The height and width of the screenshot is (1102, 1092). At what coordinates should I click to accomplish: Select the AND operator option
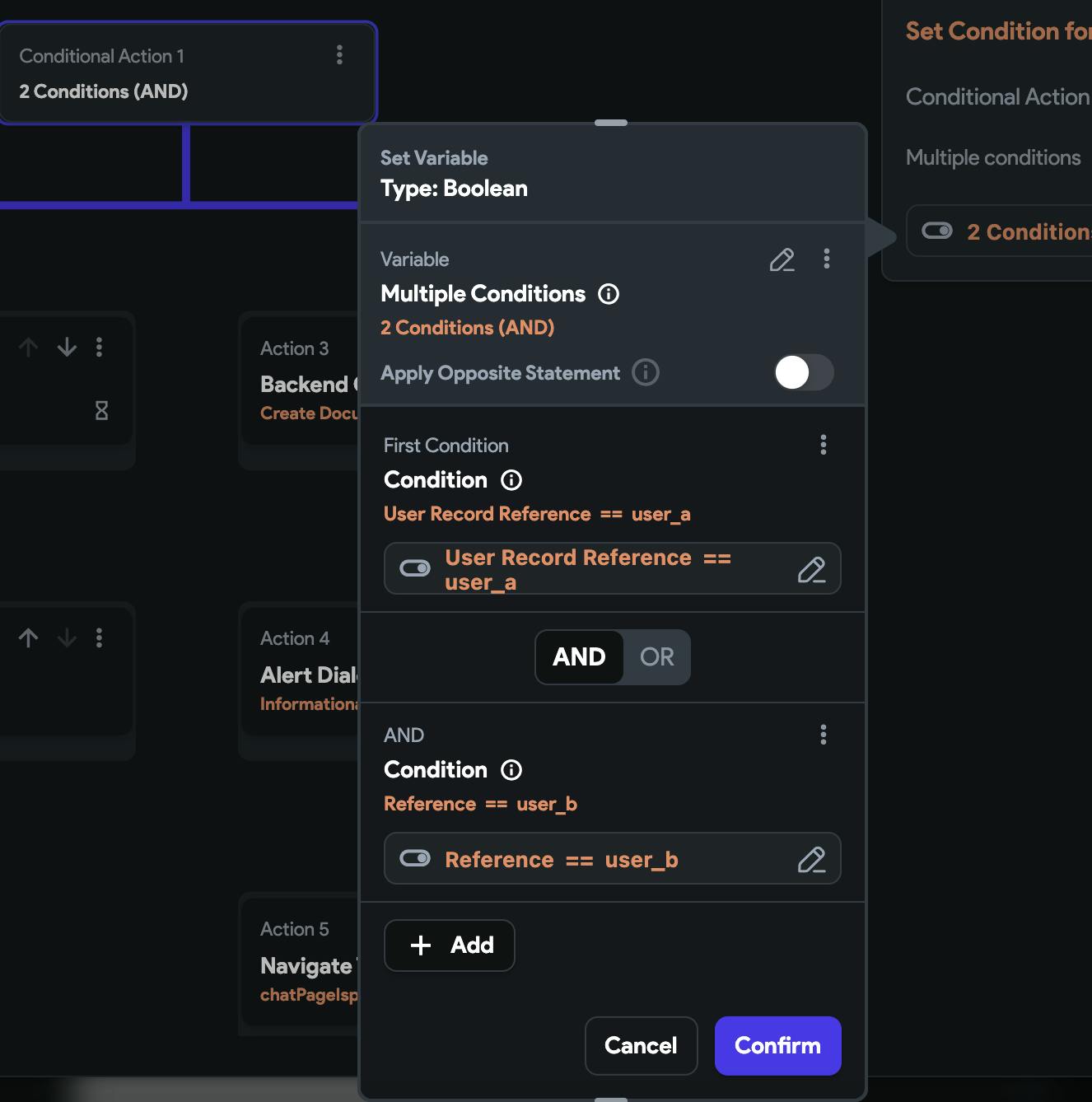pos(579,657)
